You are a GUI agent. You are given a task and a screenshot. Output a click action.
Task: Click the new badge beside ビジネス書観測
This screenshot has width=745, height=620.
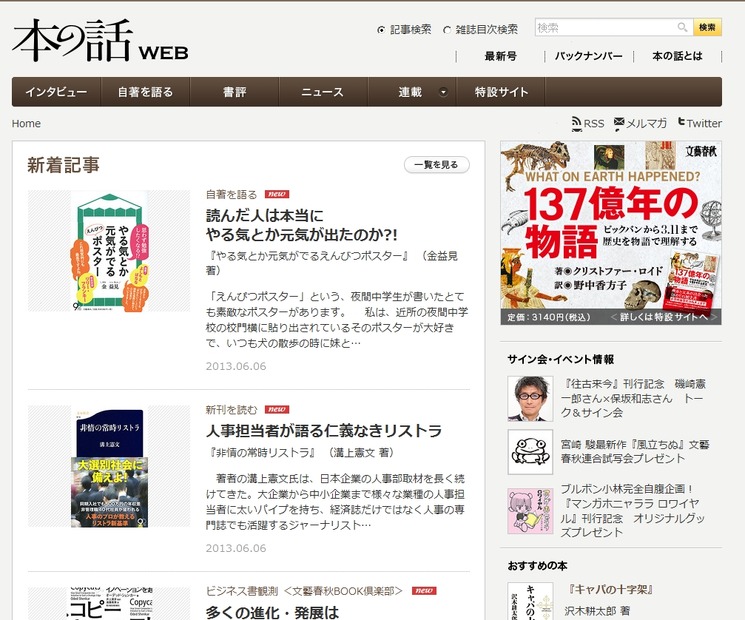pyautogui.click(x=424, y=591)
